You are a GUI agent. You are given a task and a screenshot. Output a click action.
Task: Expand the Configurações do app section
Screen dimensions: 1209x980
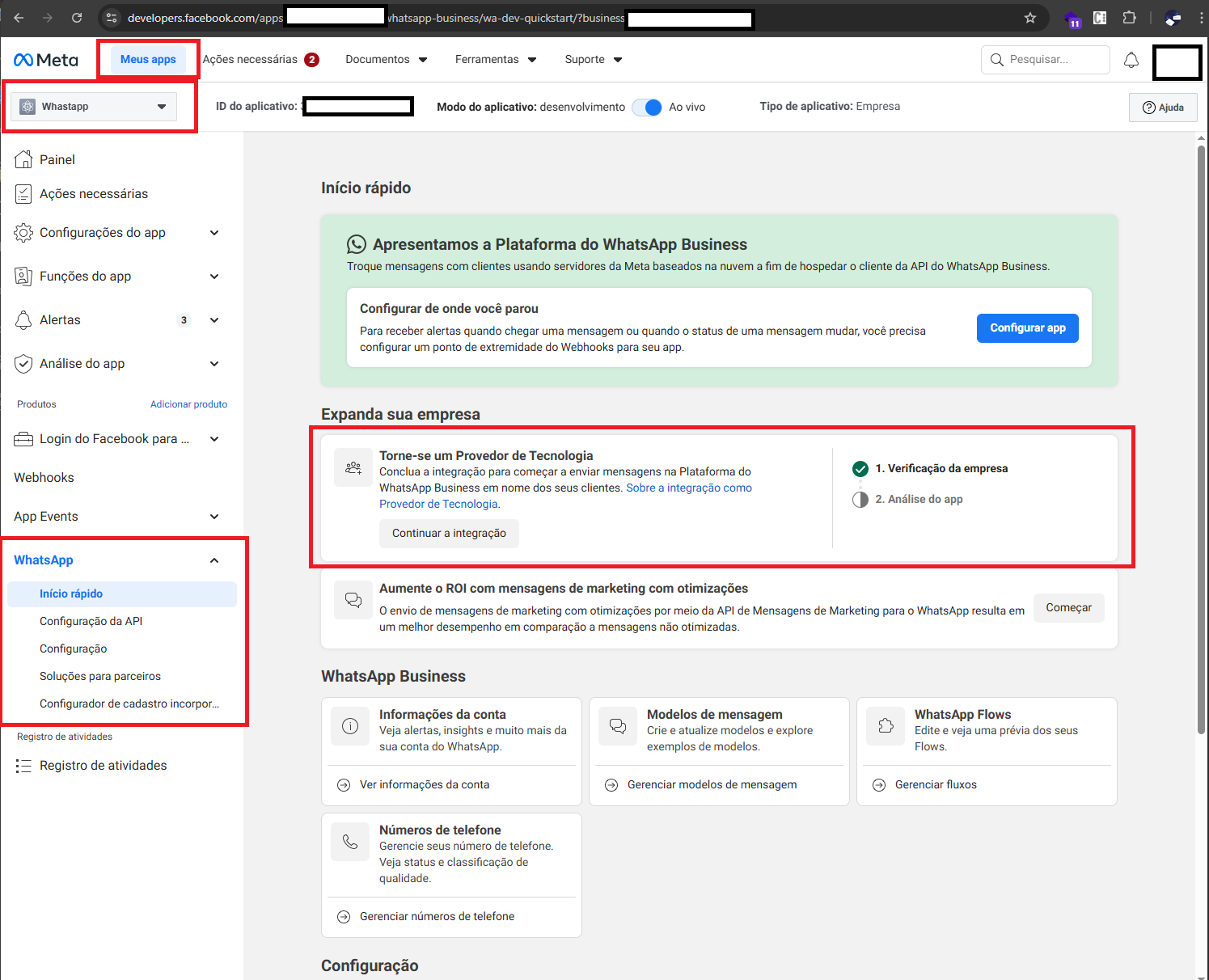214,233
